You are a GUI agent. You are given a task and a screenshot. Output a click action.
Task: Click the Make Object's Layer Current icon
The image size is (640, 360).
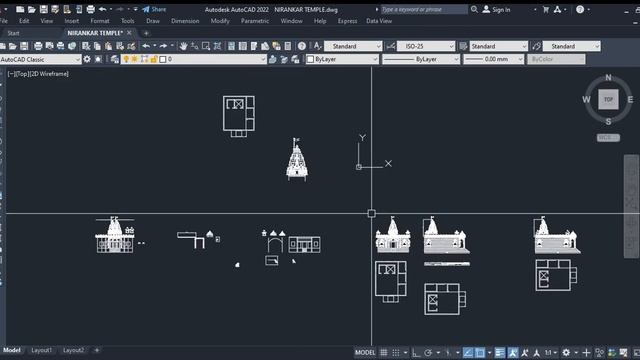(x=273, y=59)
